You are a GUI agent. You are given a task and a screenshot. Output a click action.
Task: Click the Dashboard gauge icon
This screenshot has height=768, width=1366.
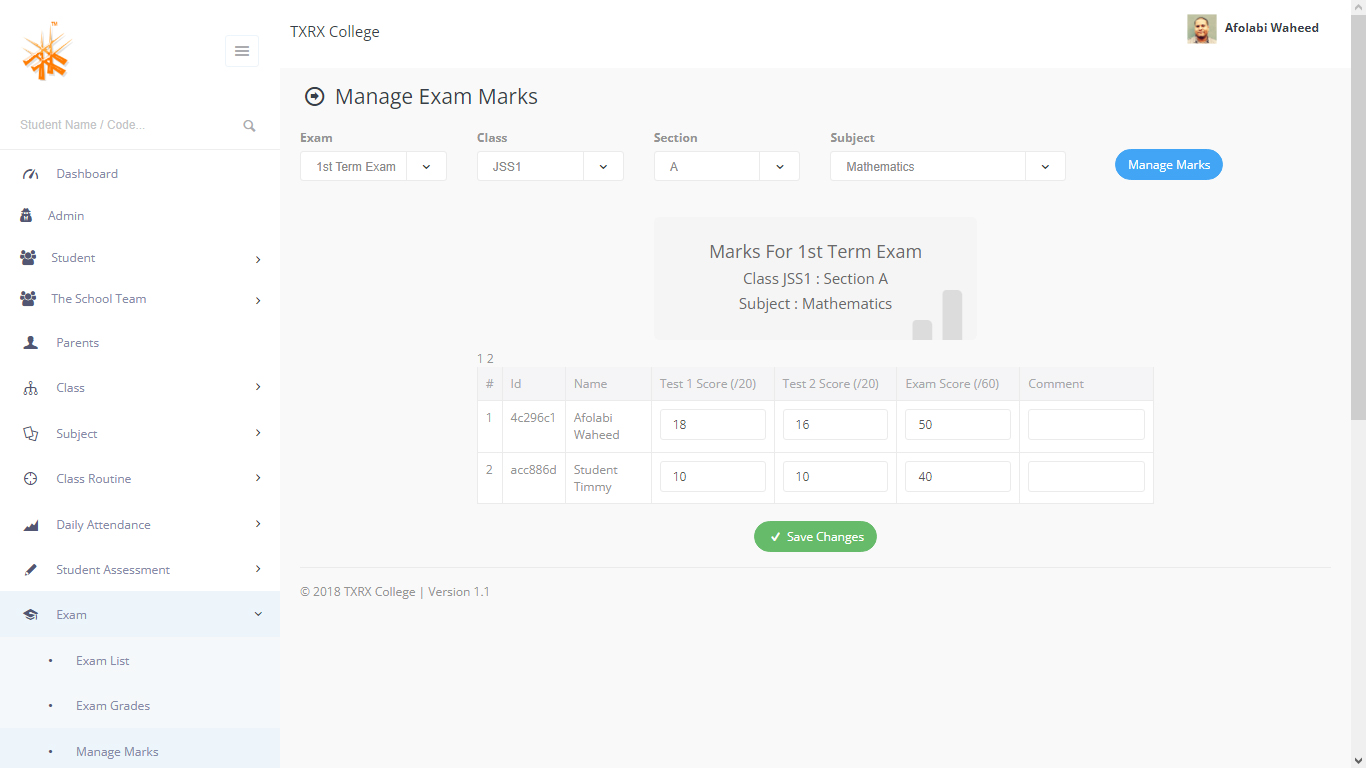click(x=30, y=174)
